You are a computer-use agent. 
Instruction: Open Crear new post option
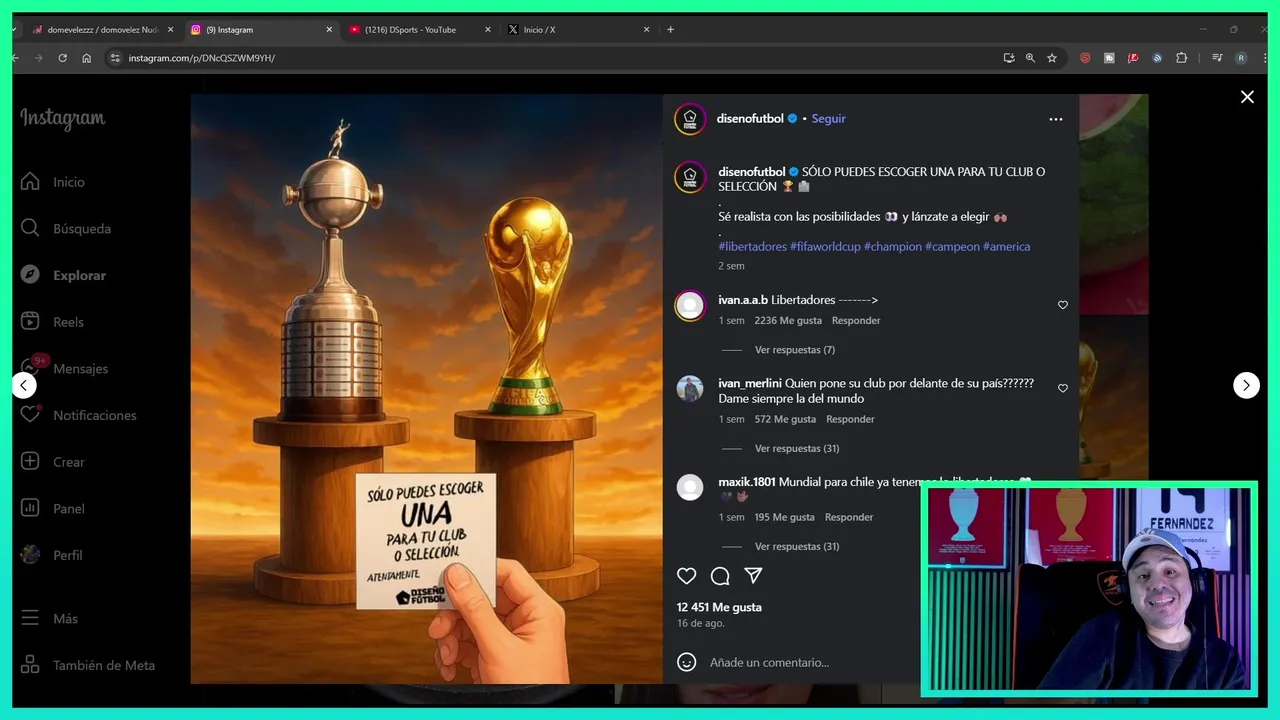[x=54, y=462]
